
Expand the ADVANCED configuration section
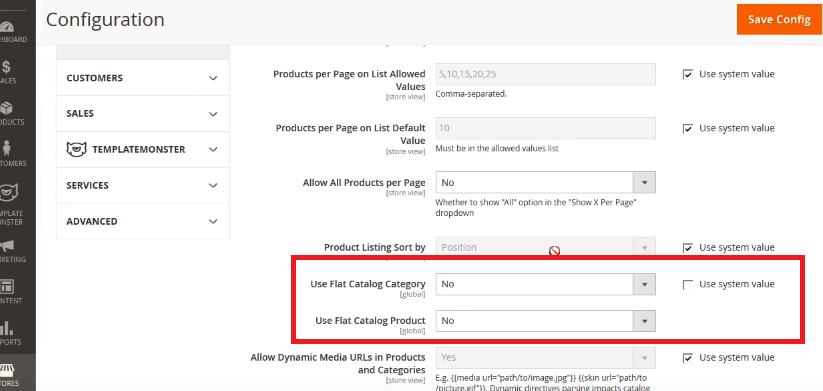tap(143, 221)
